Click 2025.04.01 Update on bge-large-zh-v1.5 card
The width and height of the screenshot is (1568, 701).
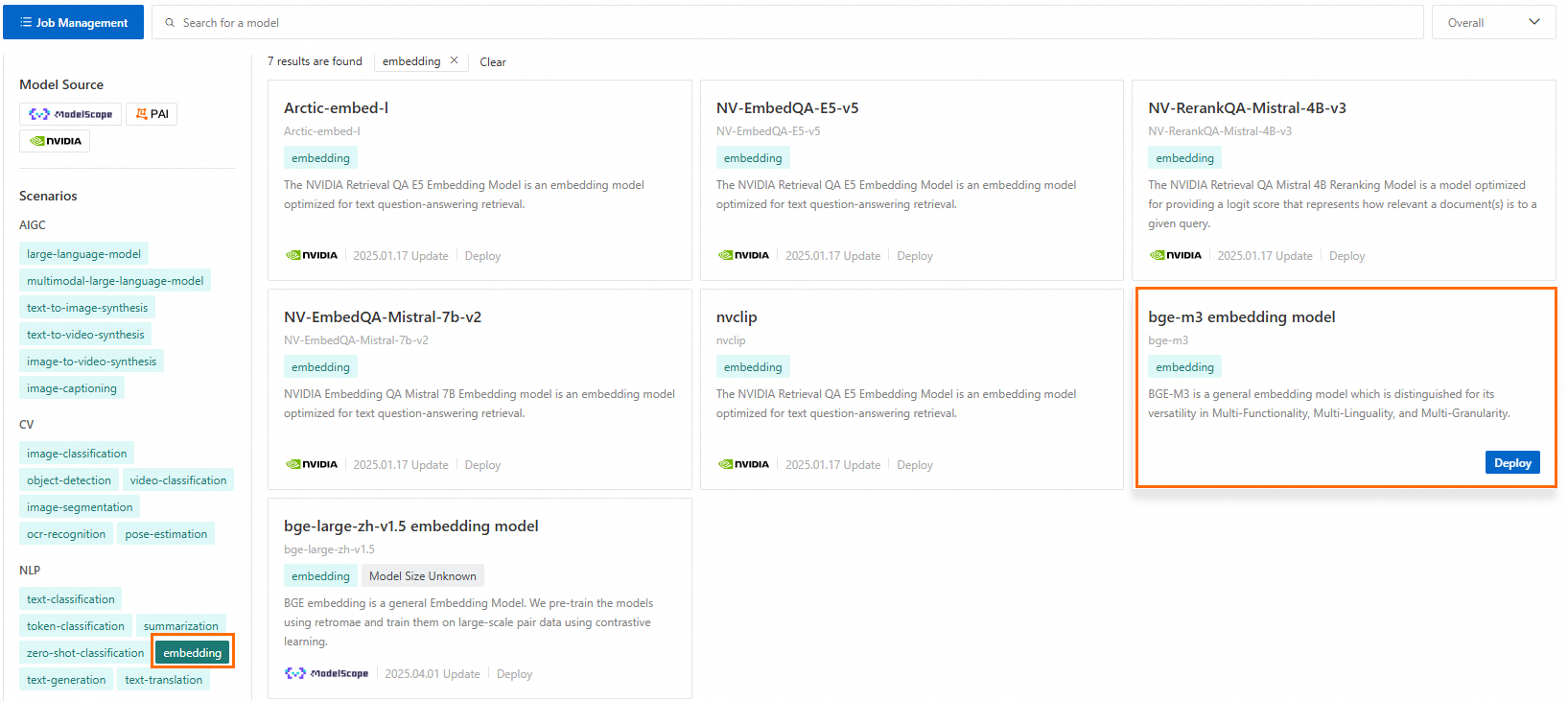433,674
